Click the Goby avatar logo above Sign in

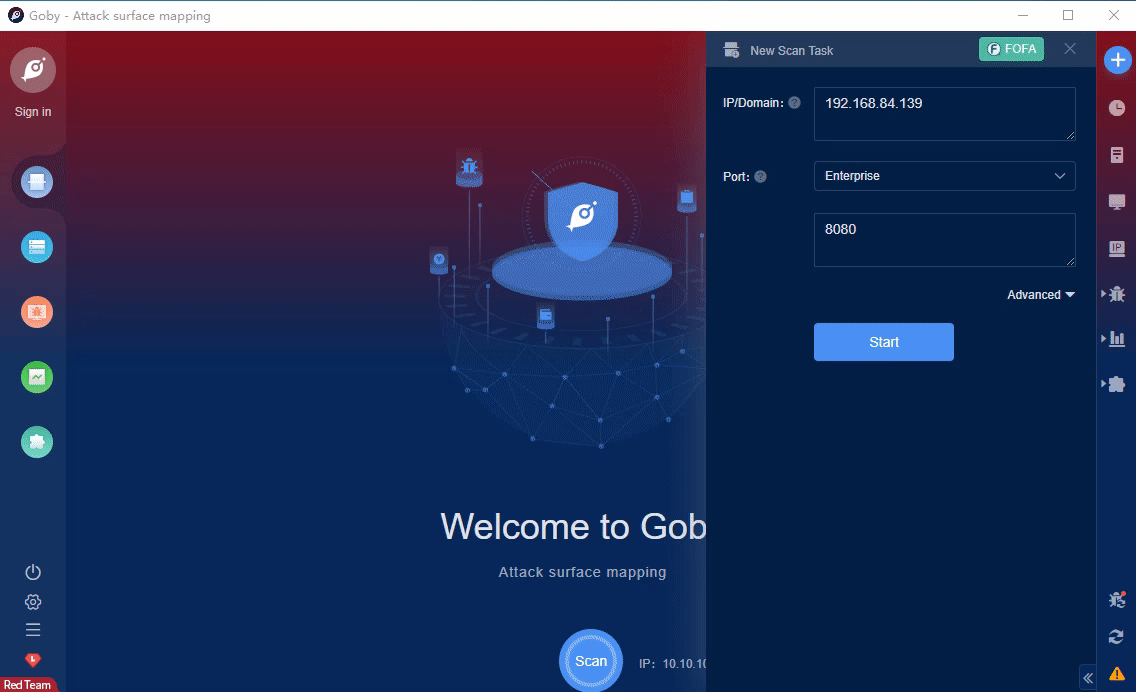point(33,70)
